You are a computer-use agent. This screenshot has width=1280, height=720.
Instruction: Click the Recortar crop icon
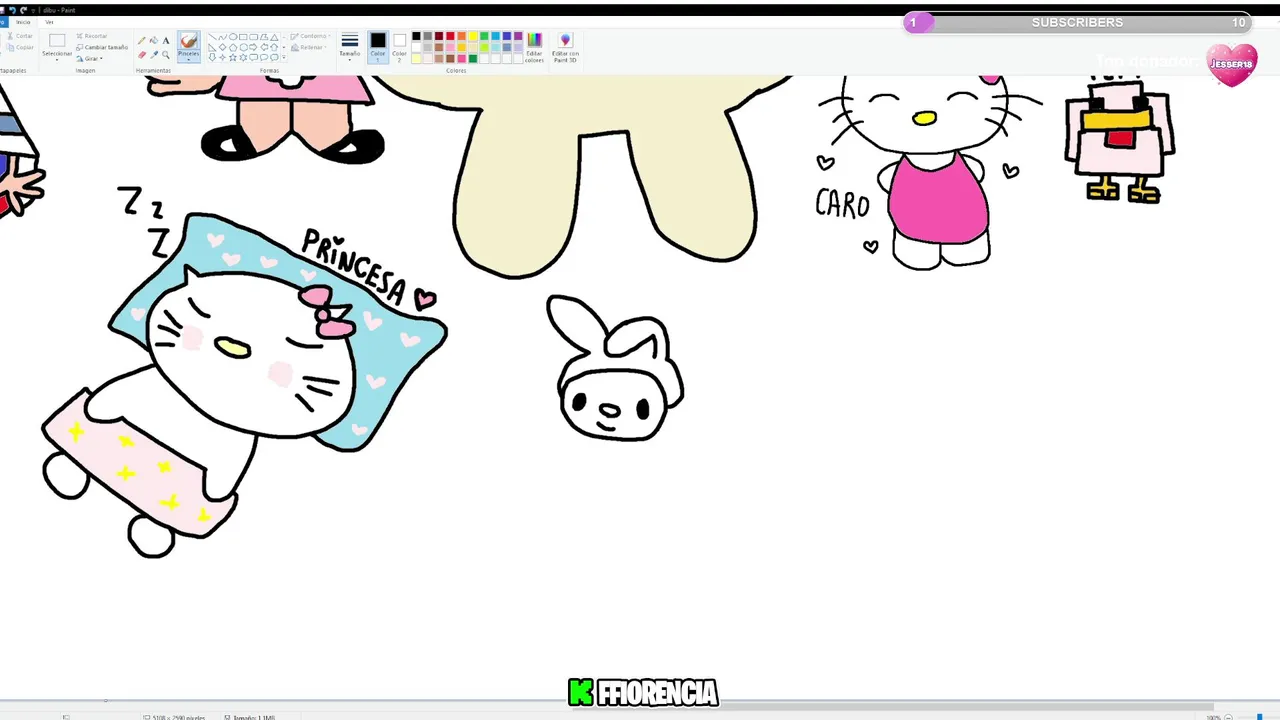(80, 36)
